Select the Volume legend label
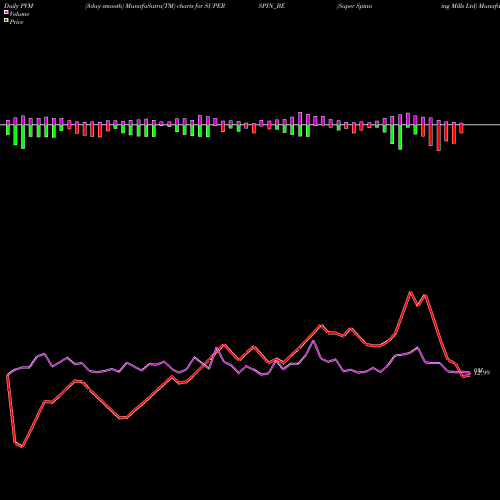 19,14
